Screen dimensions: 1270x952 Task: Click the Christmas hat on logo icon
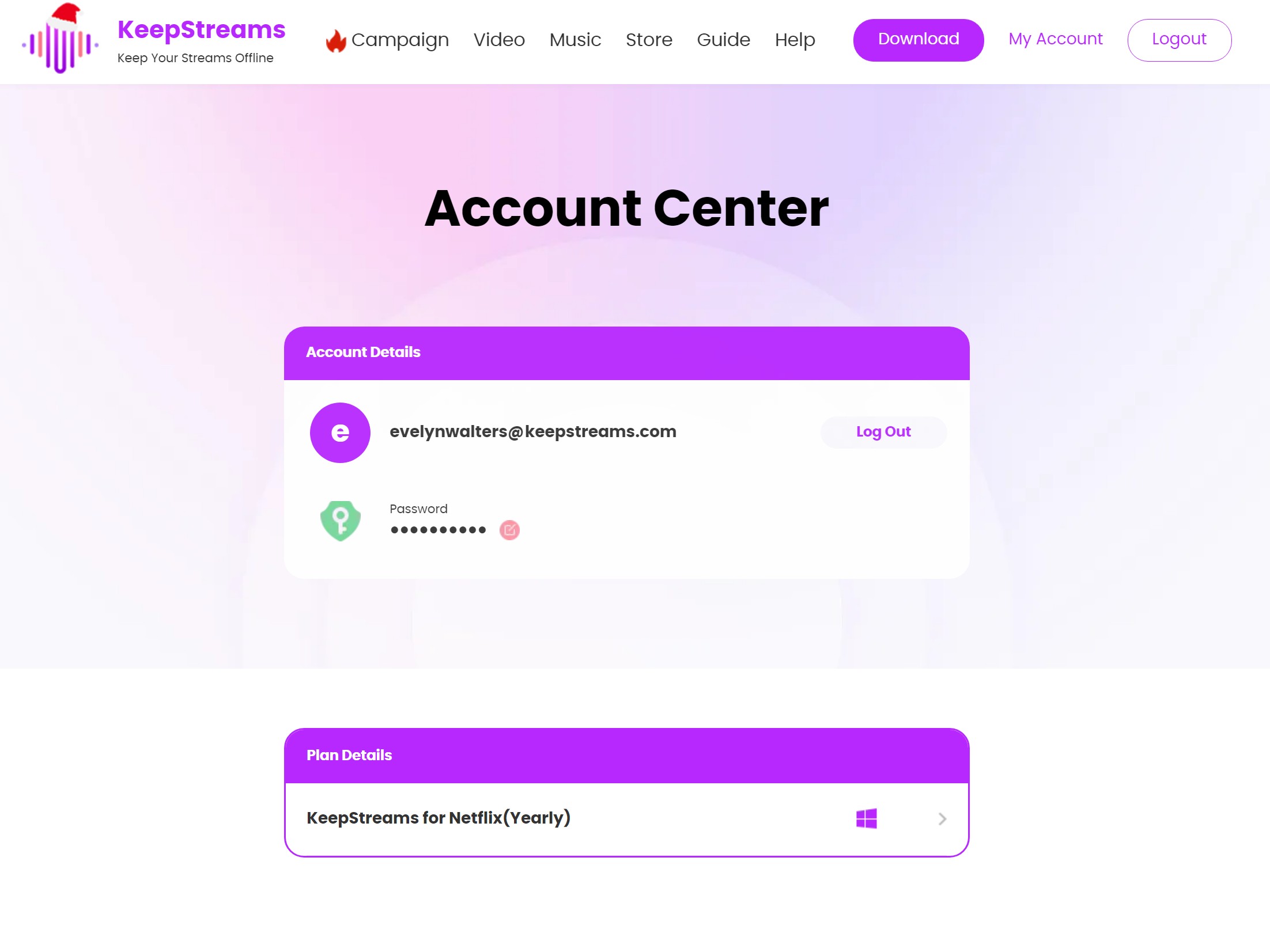[64, 13]
